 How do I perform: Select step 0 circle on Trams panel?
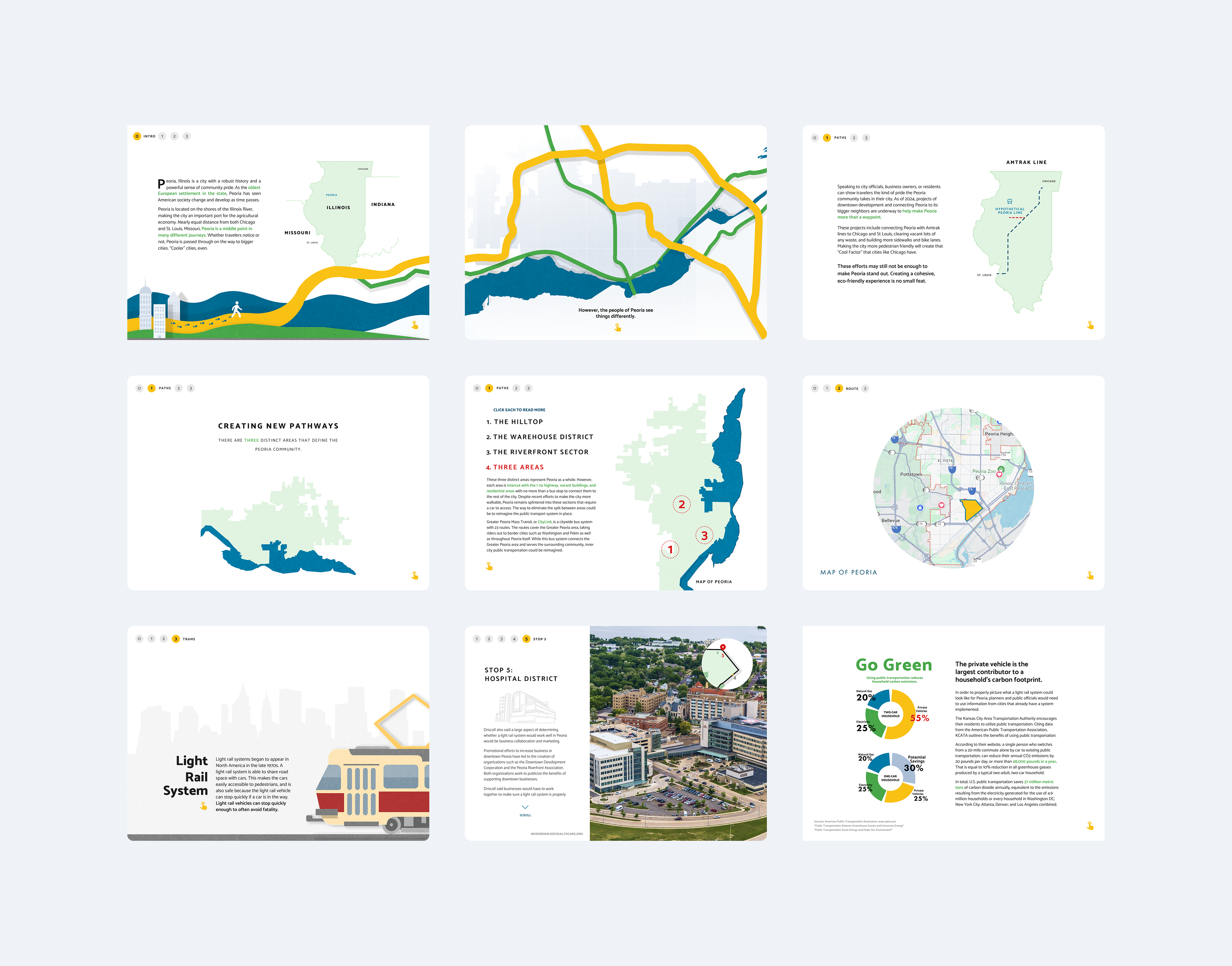click(140, 639)
